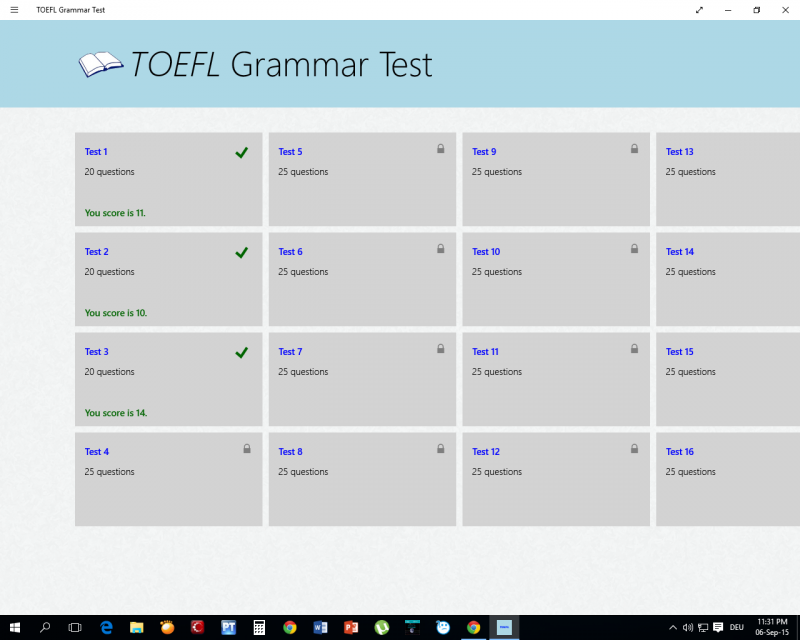Open Test 1
This screenshot has height=640, width=800.
(x=168, y=179)
